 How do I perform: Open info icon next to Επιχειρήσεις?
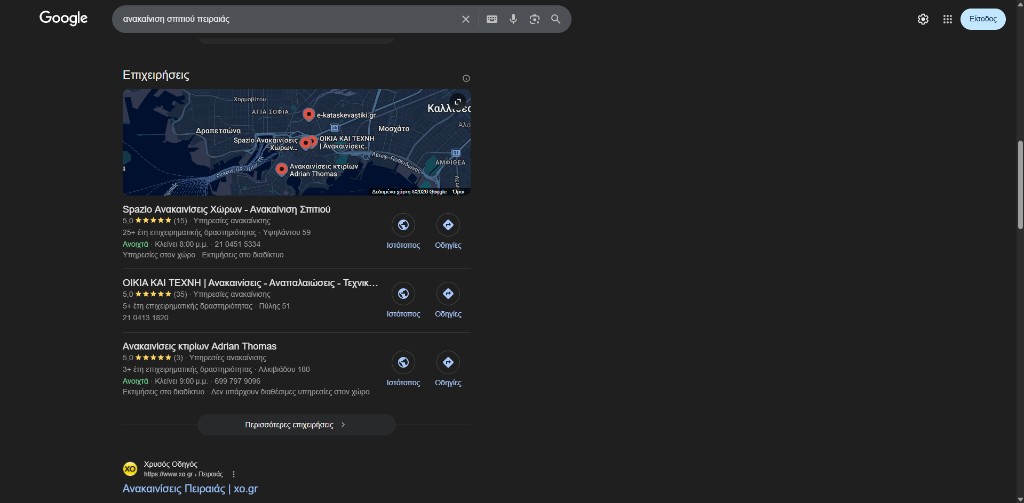(466, 78)
